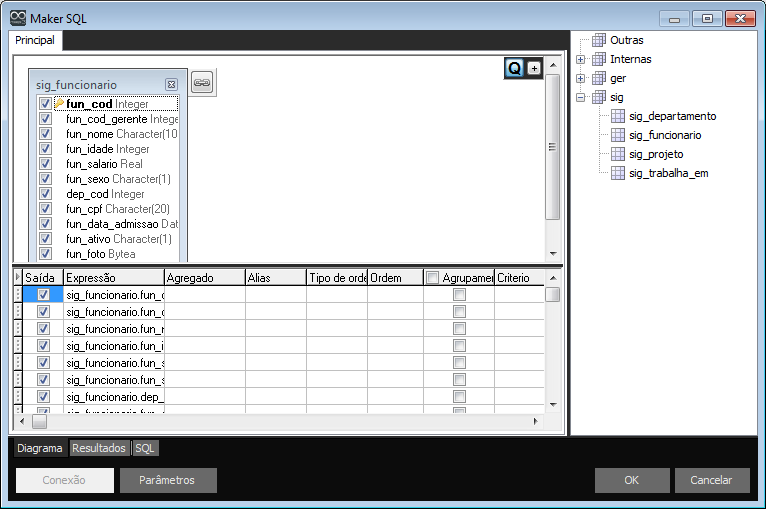
Task: Click the small plus button beside Q
Action: pyautogui.click(x=533, y=68)
